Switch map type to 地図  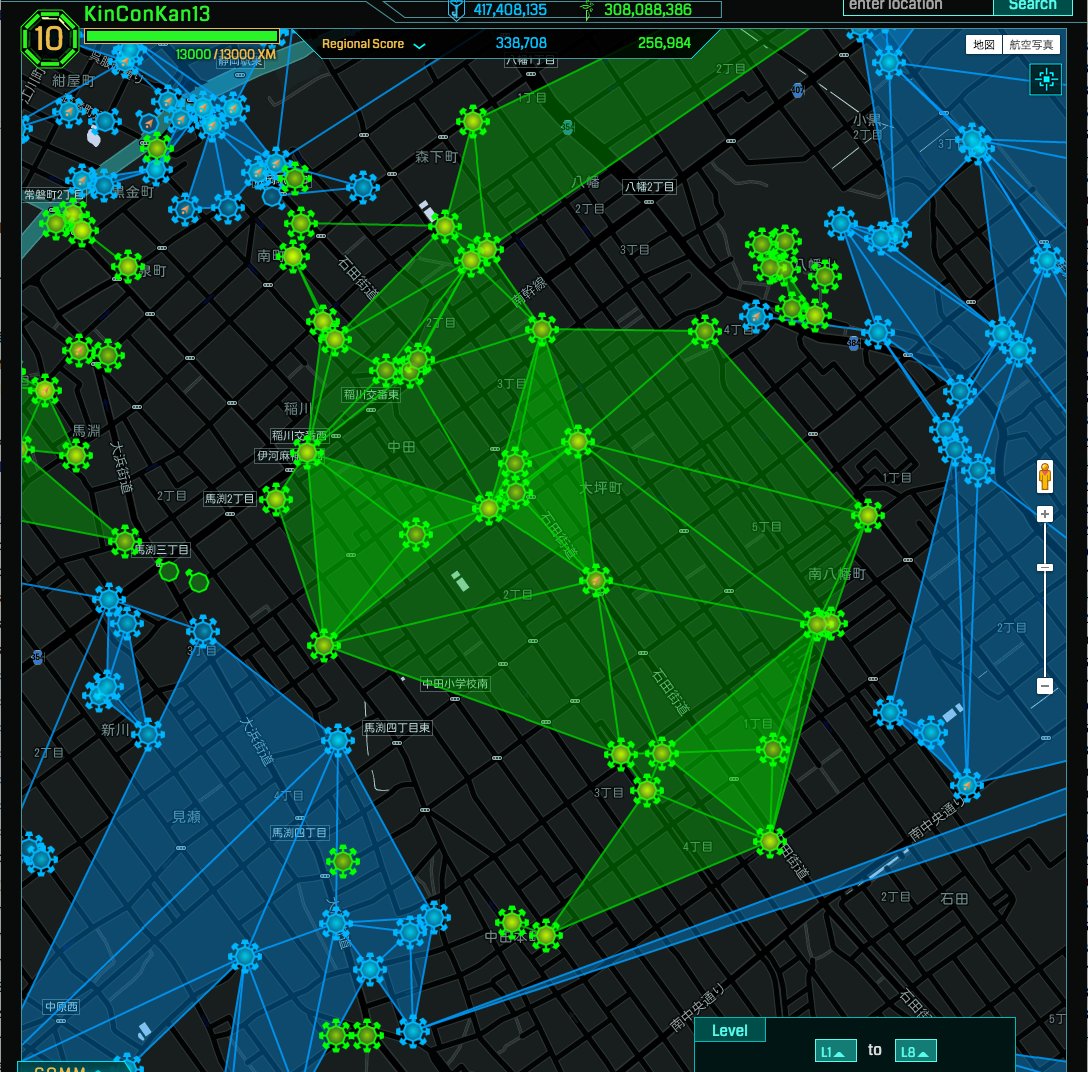(x=983, y=45)
